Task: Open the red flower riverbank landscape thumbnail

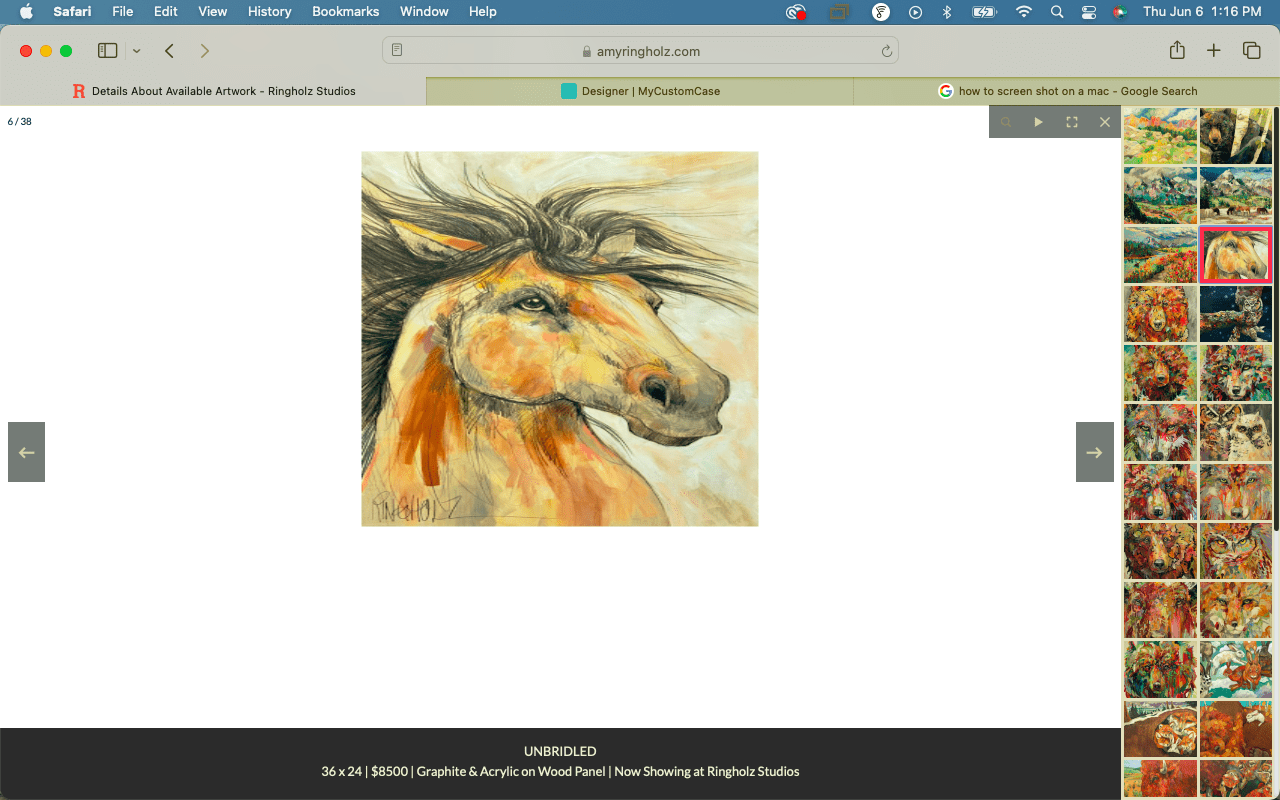Action: tap(1160, 255)
